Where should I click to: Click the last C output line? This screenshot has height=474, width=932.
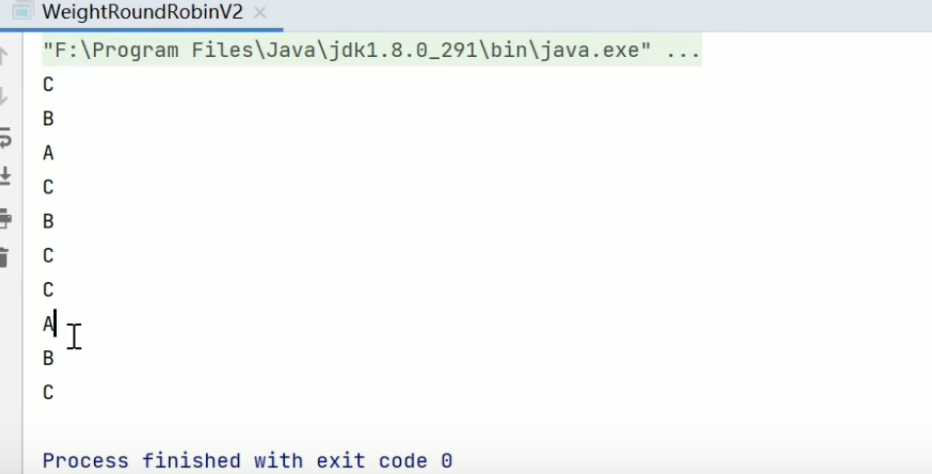tap(48, 393)
